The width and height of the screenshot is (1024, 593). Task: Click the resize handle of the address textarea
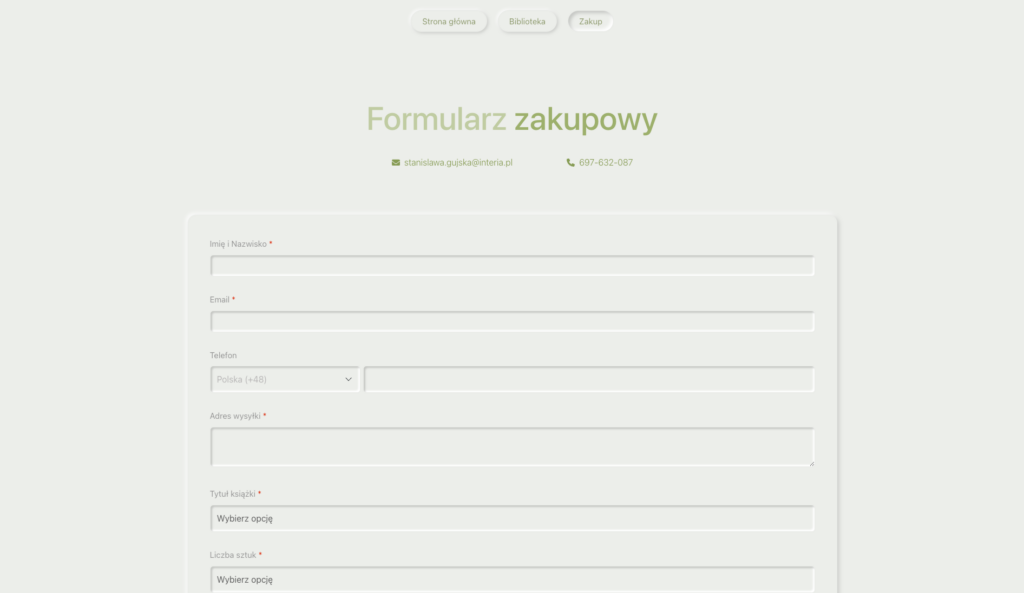pyautogui.click(x=810, y=462)
